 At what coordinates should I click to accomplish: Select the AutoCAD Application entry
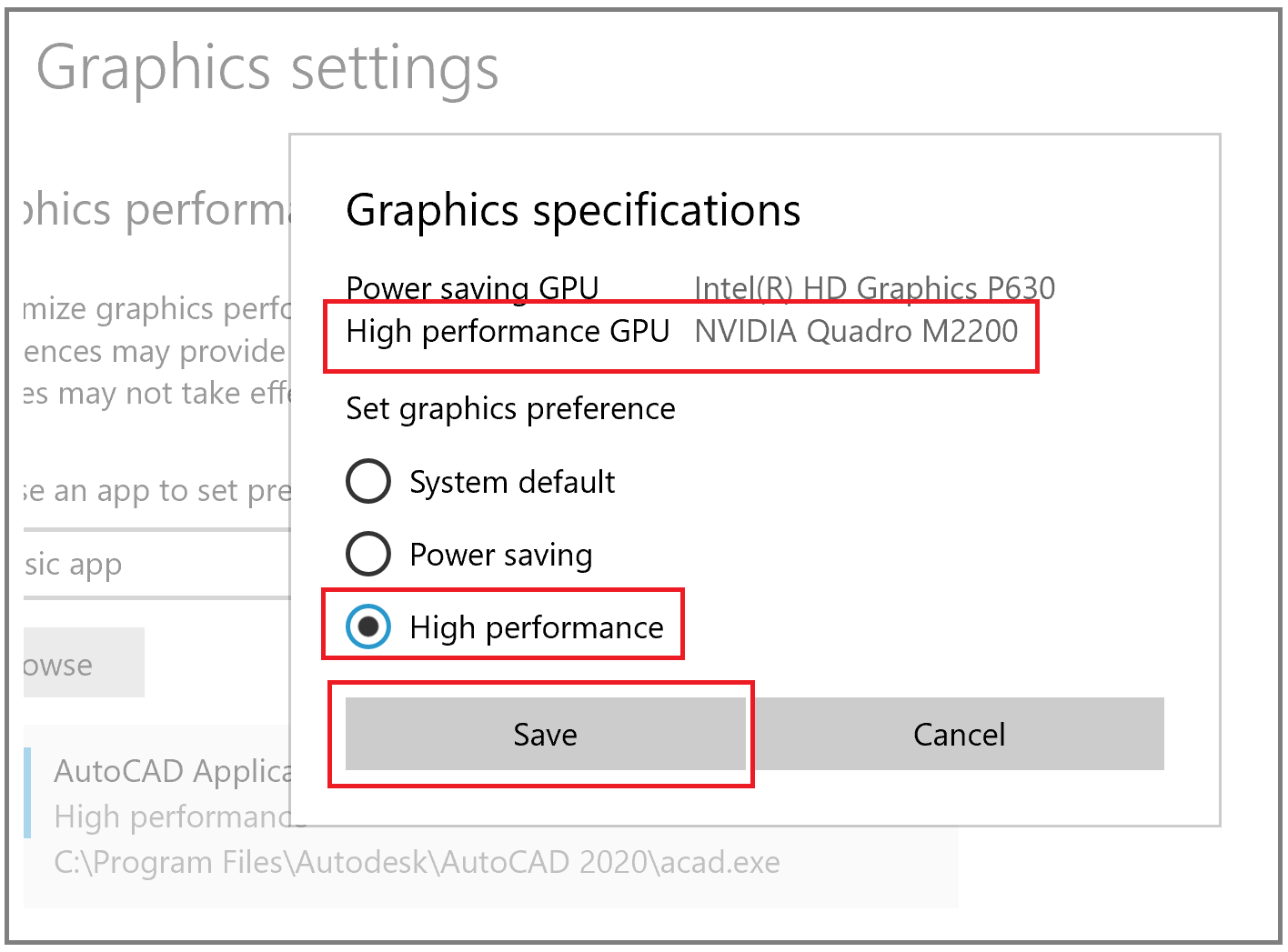(173, 772)
